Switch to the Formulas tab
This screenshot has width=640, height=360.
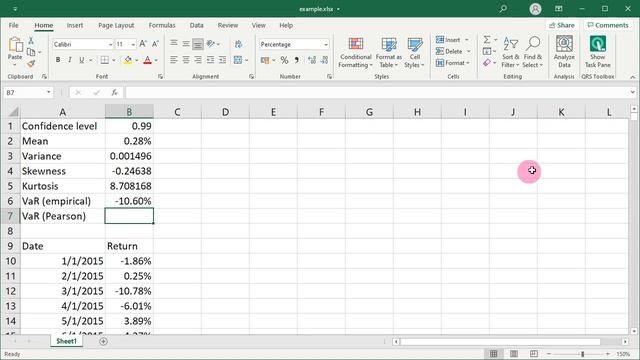[162, 25]
